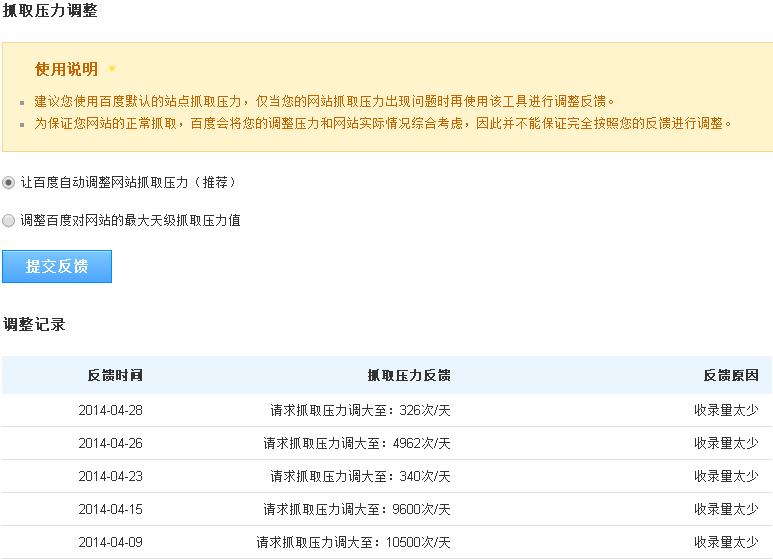The image size is (773, 559).
Task: Click the 提交反馈 button
Action: click(57, 266)
